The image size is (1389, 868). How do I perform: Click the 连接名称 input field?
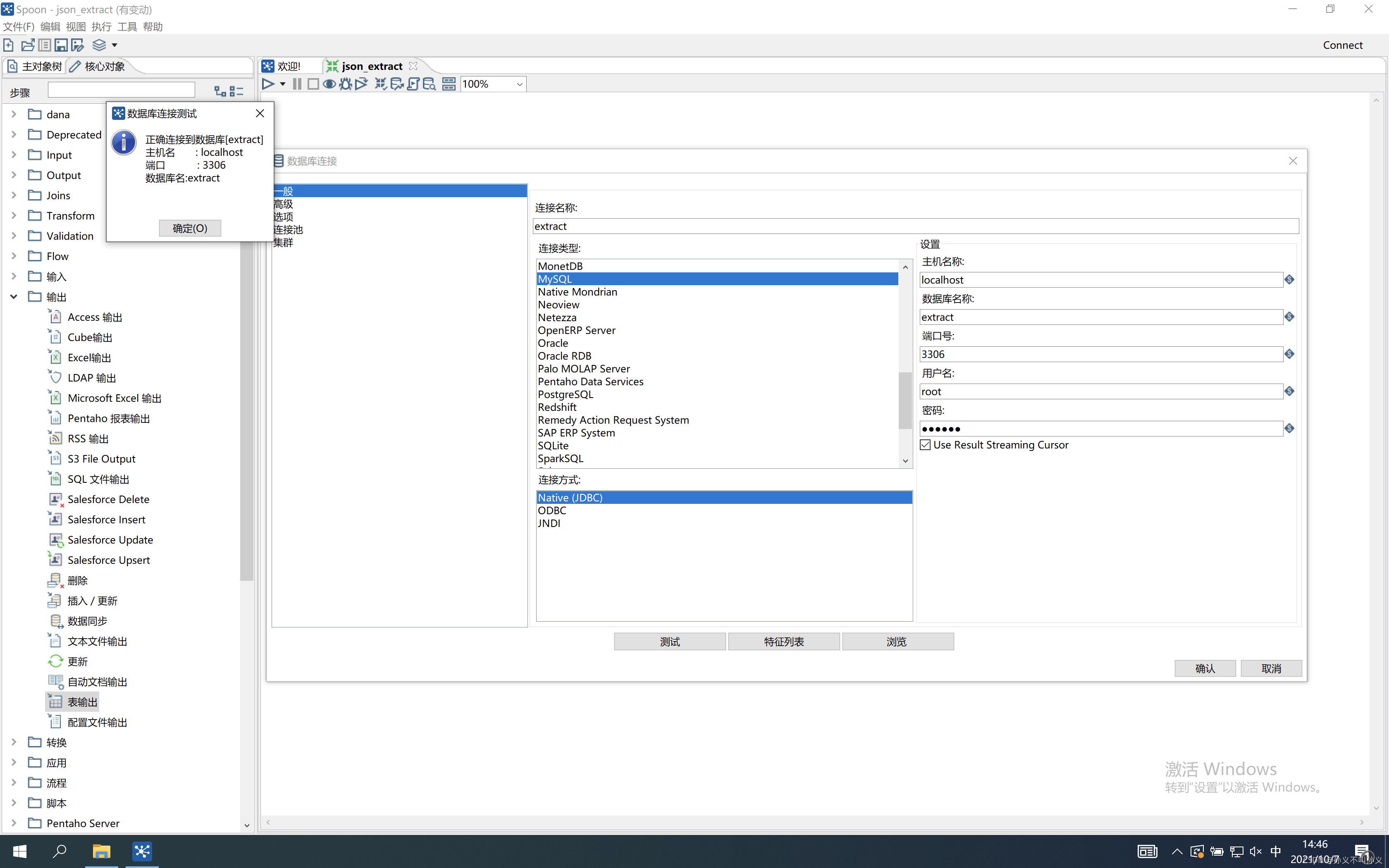[x=915, y=226]
